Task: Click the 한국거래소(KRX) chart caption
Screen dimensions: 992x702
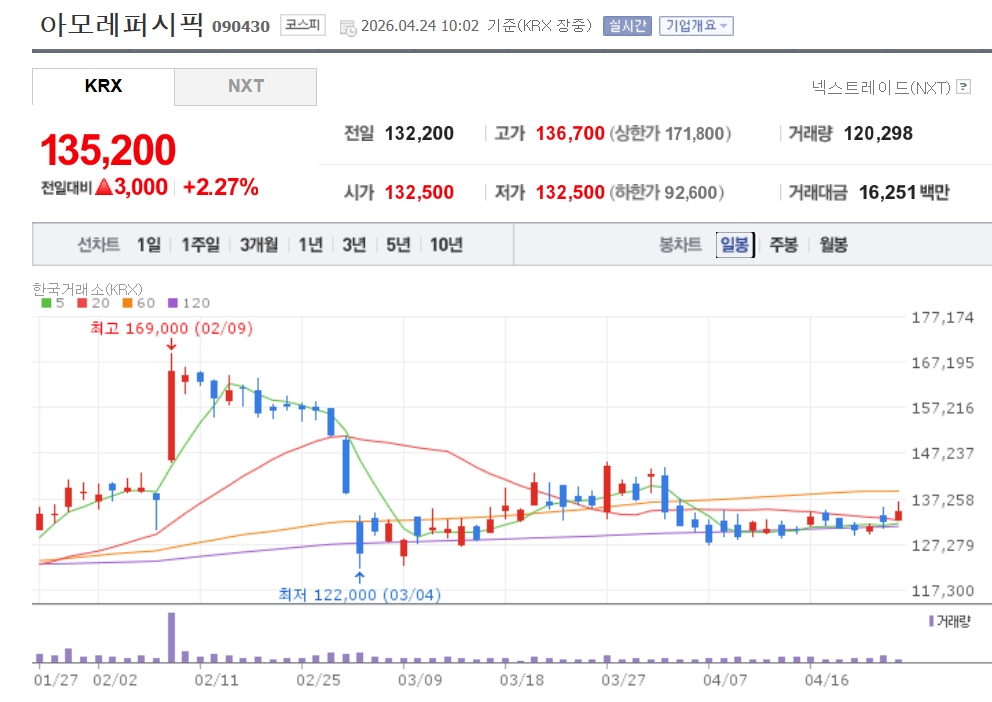Action: click(x=87, y=289)
